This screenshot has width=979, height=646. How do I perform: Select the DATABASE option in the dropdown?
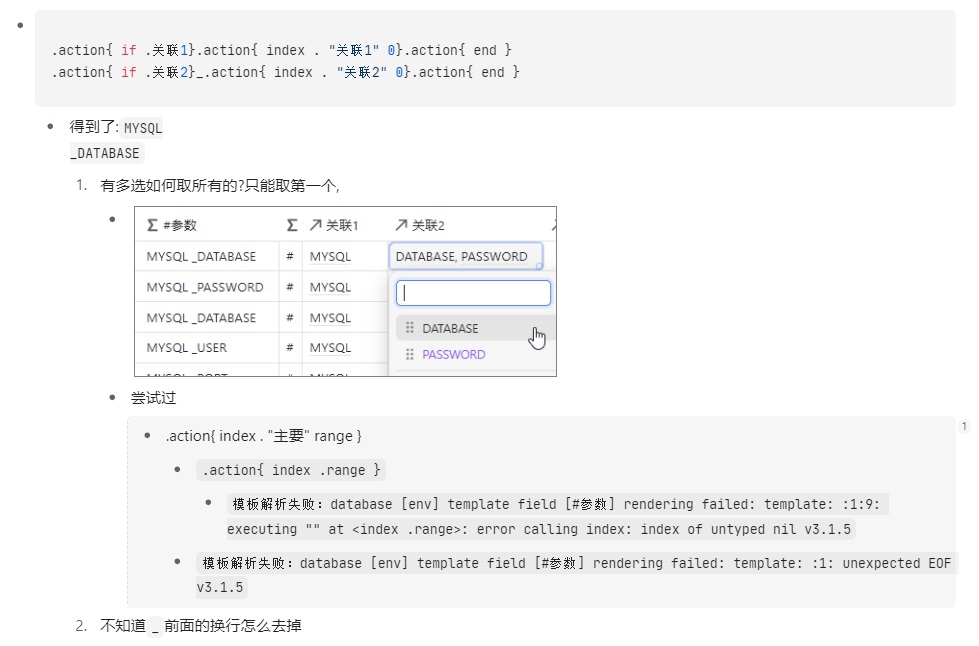tap(450, 327)
